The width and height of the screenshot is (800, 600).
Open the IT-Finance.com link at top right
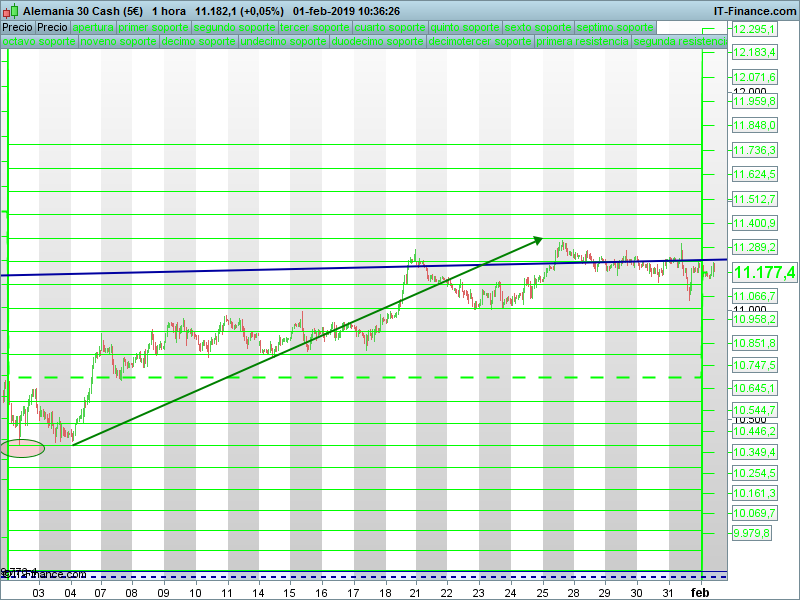point(754,10)
